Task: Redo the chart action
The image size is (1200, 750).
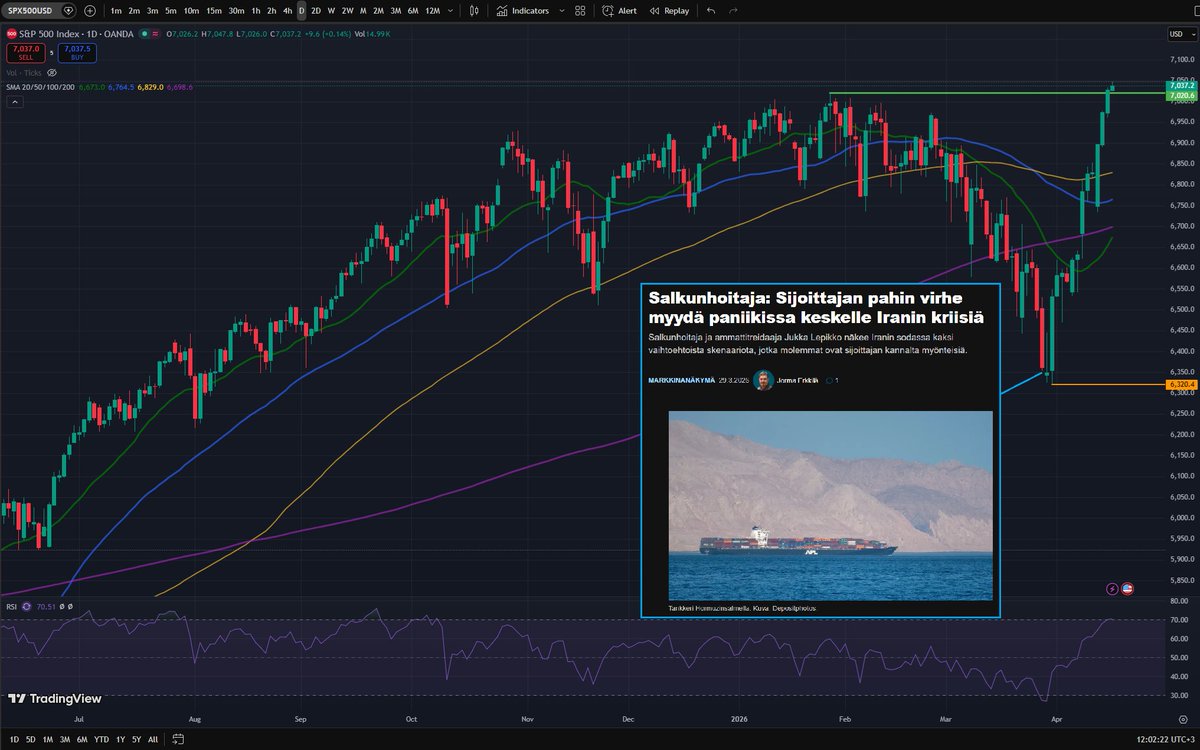Action: point(734,11)
